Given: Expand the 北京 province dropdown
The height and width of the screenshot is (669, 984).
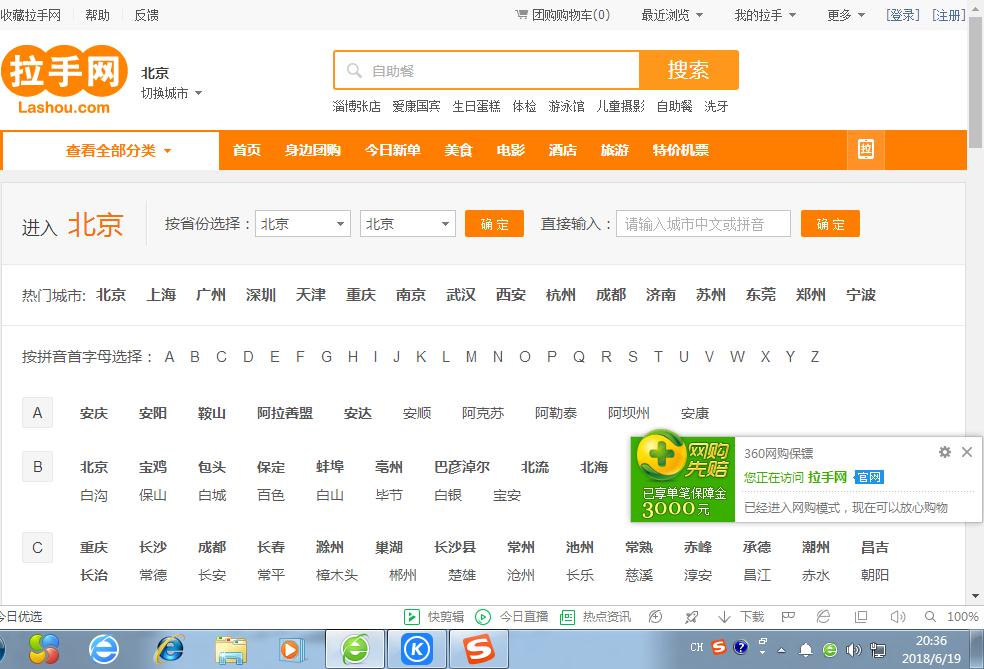Looking at the screenshot, I should 302,224.
